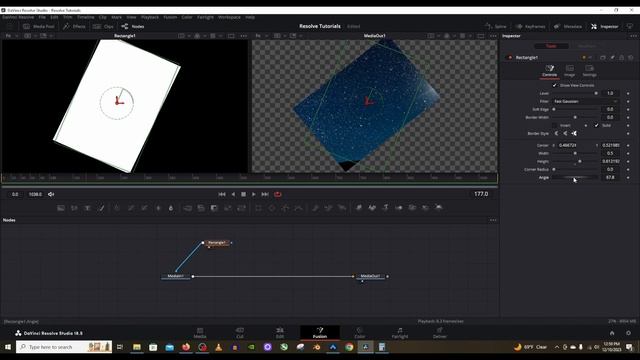Open right viewer Fit zoom dropdown
This screenshot has height=360, width=640.
pyautogui.click(x=261, y=36)
